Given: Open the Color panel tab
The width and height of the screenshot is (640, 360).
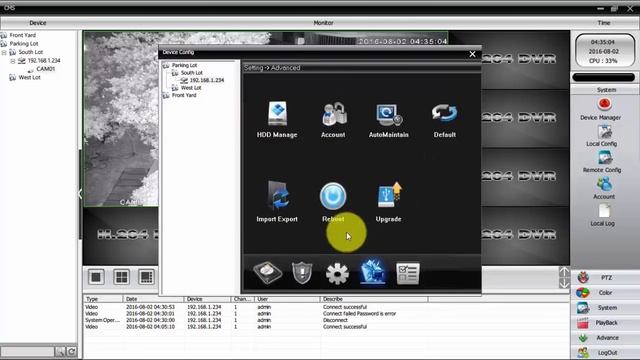Looking at the screenshot, I should 605,293.
